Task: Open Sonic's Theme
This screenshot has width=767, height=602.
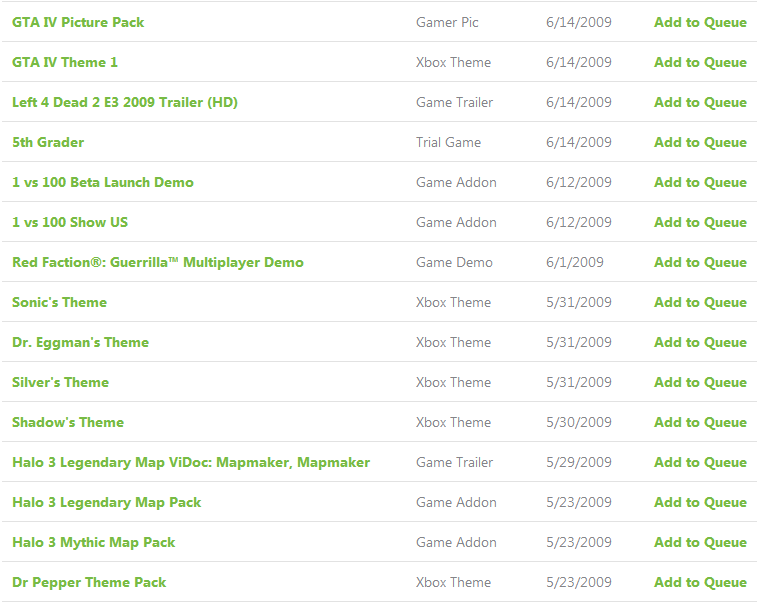Action: pos(60,303)
